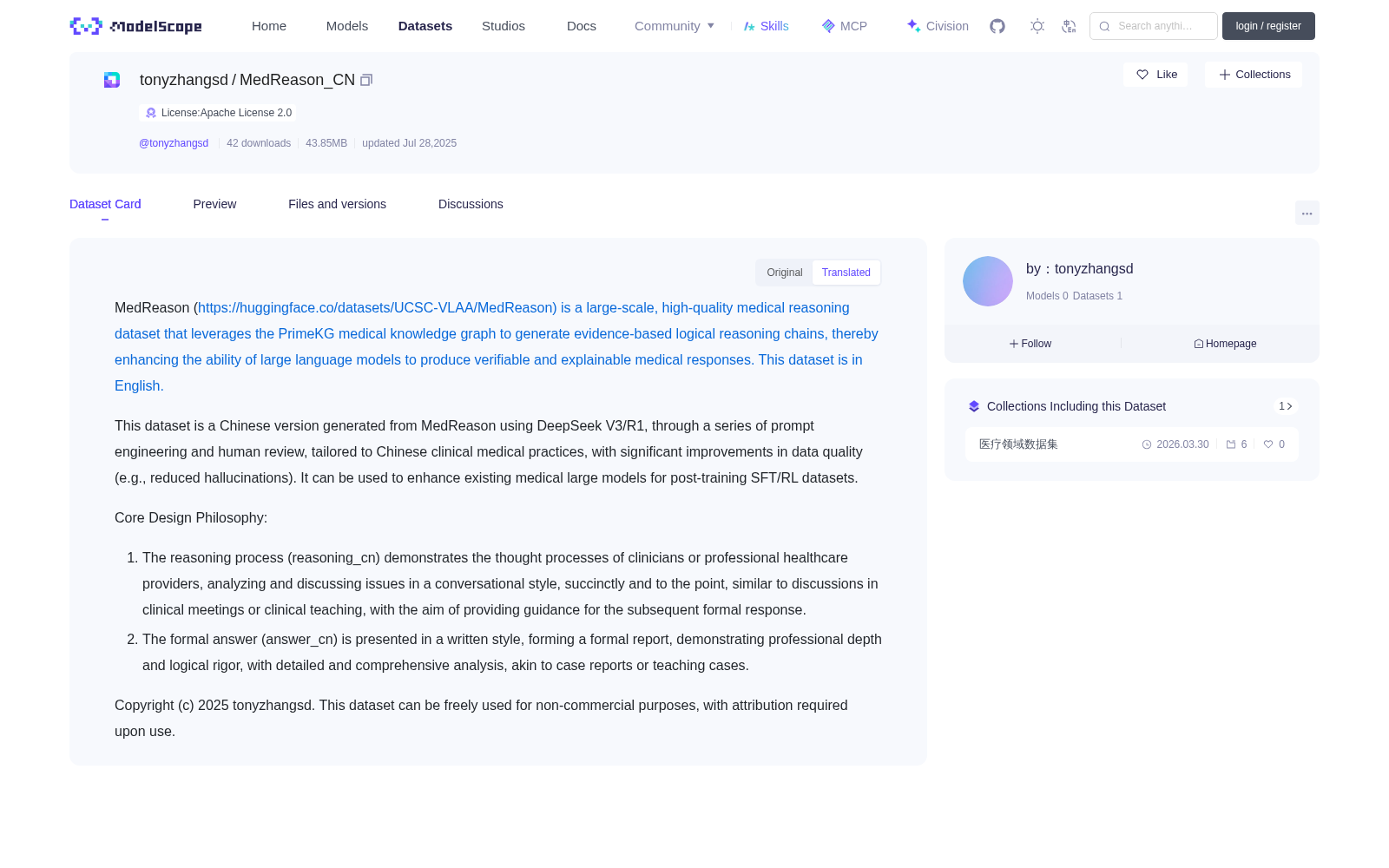This screenshot has height=868, width=1389.
Task: Click the Datasets 1 count text
Action: click(x=1097, y=296)
